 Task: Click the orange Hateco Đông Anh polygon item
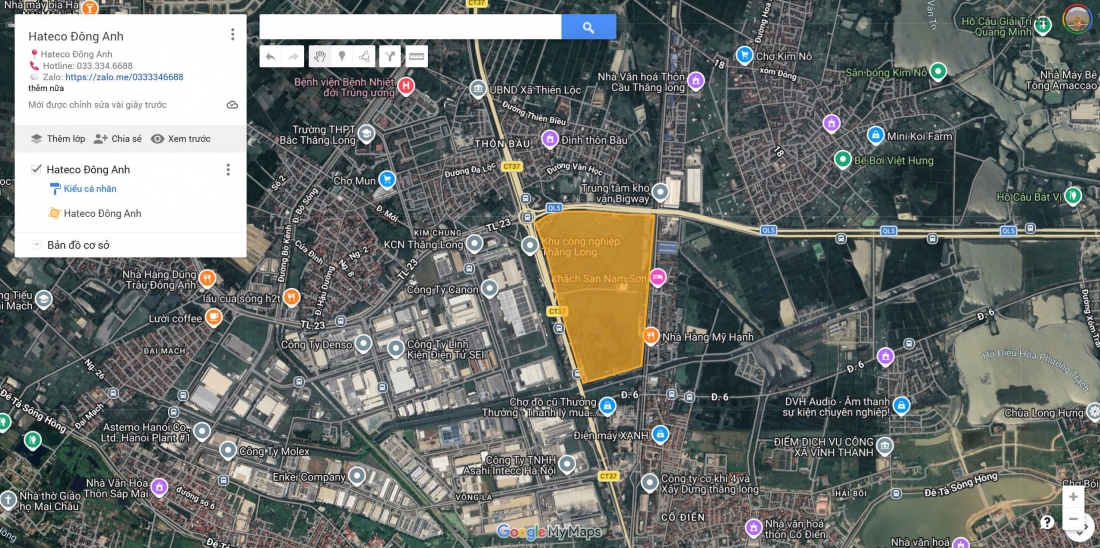102,213
